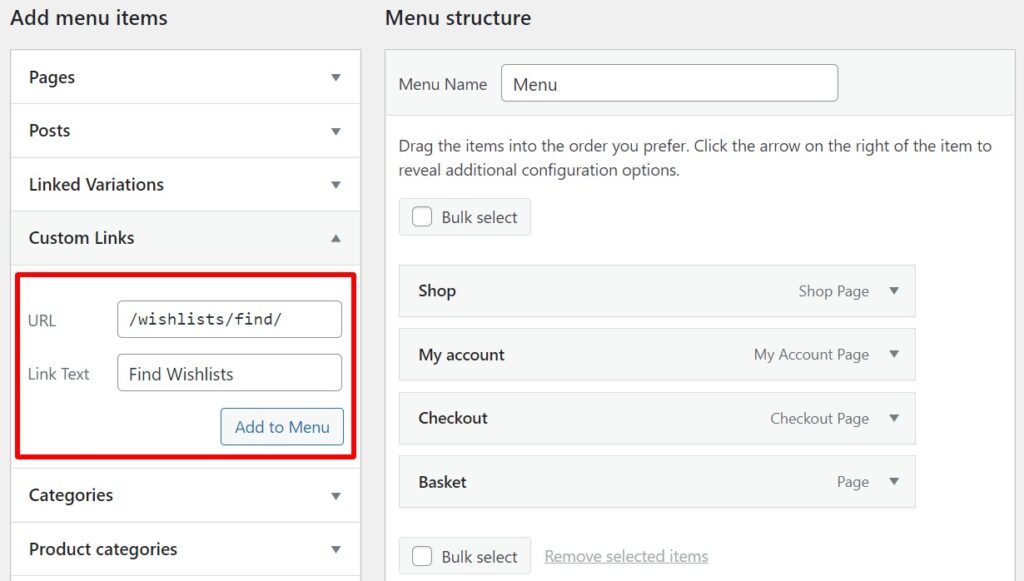This screenshot has width=1024, height=581.
Task: Open the Remove selected items link
Action: pos(626,556)
